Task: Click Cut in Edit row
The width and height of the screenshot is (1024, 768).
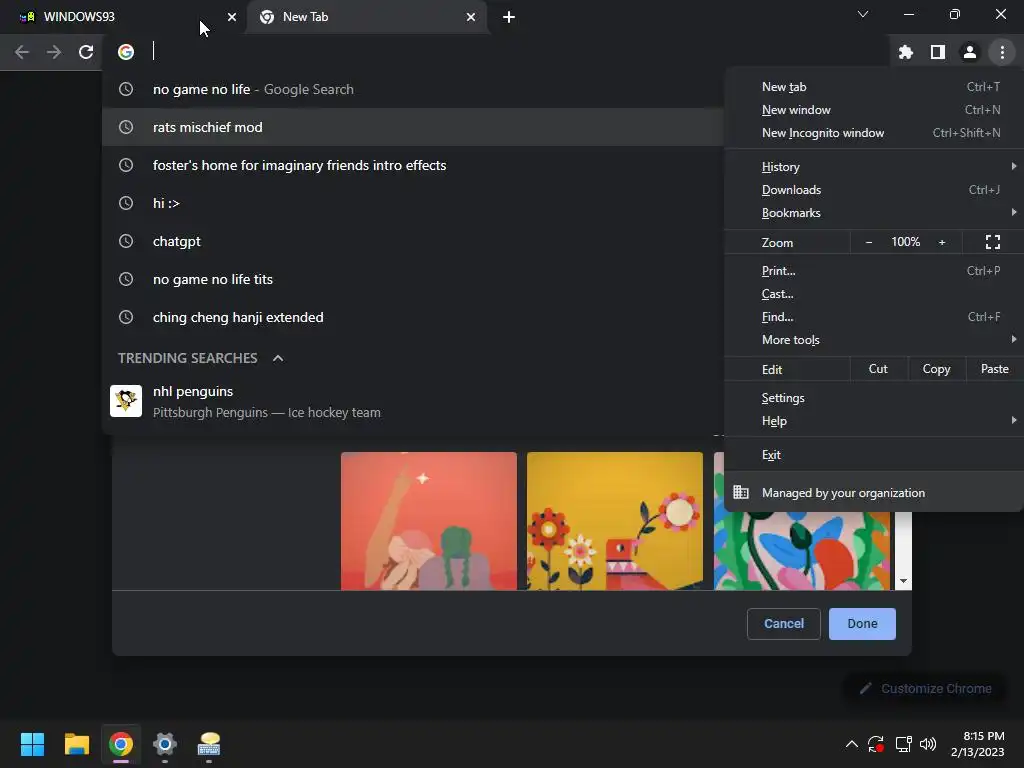Action: [878, 369]
